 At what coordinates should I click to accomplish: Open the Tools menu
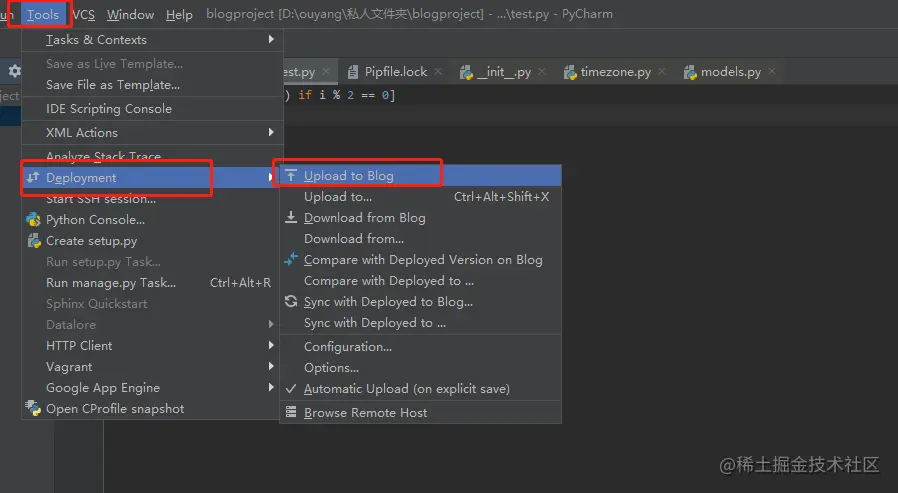pyautogui.click(x=43, y=14)
